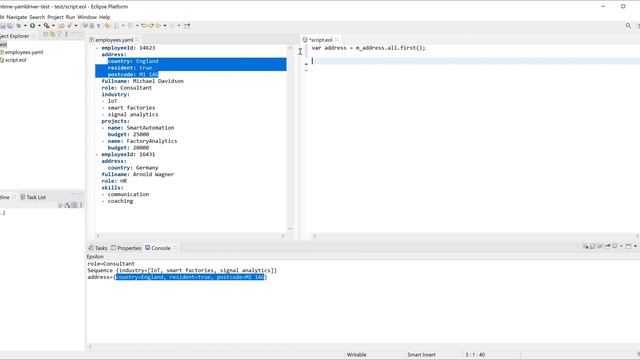Open Project Explorer view menu dots
The image size is (640, 360).
click(x=66, y=35)
